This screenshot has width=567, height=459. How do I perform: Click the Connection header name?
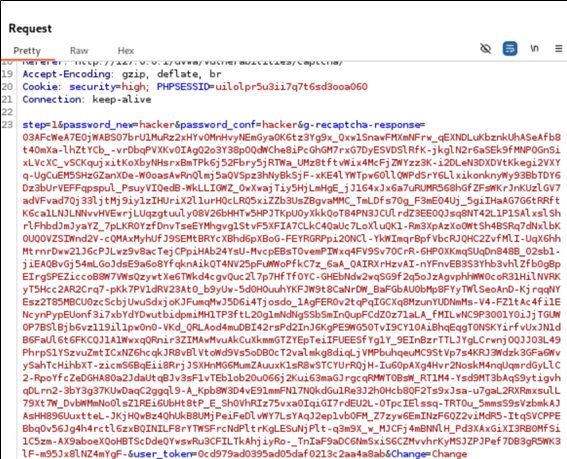(x=52, y=99)
